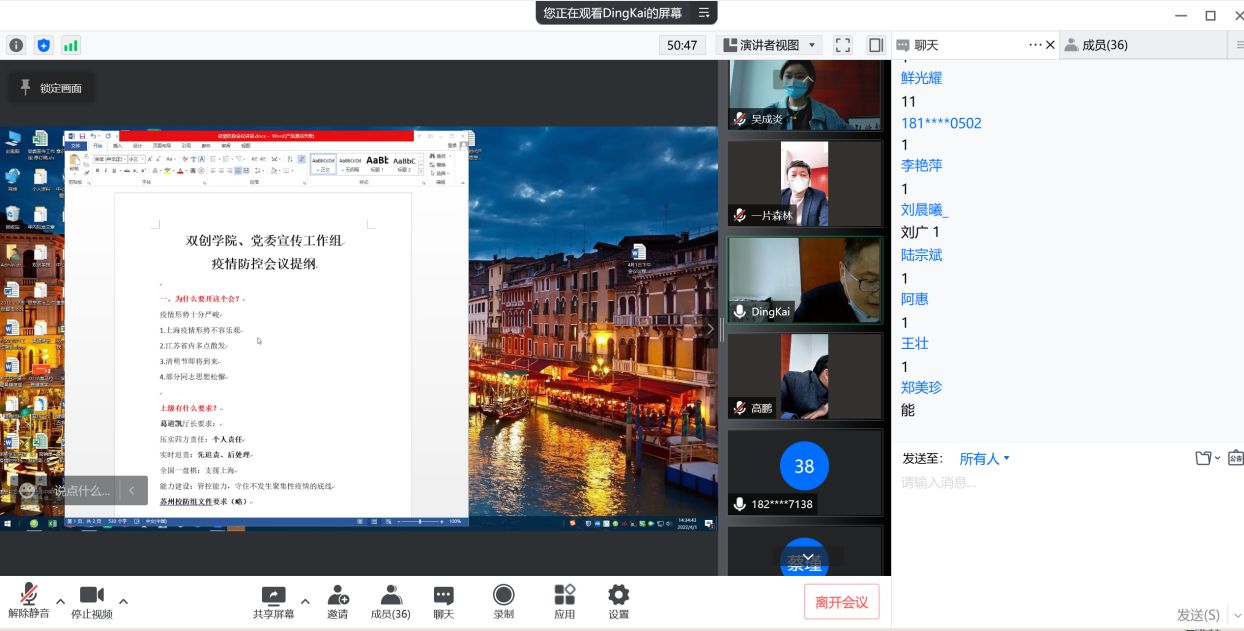
Task: Select DingKai's video thumbnail
Action: 804,280
